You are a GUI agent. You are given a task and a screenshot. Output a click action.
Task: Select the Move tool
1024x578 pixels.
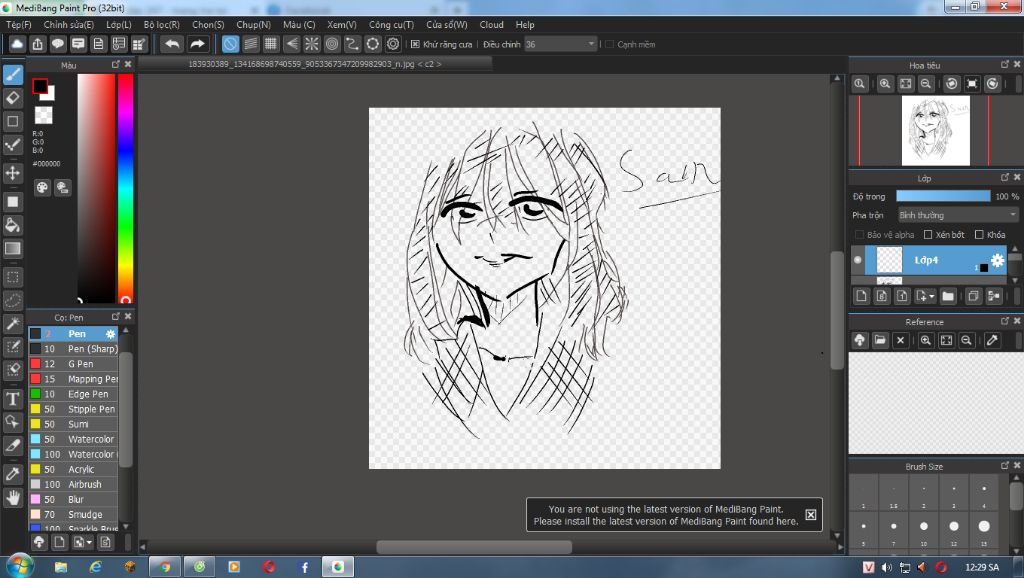[x=12, y=173]
